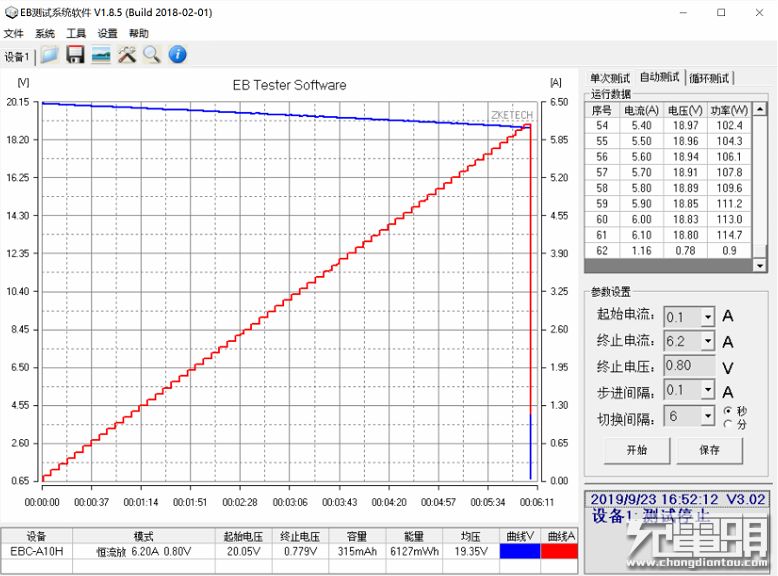This screenshot has width=778, height=576.
Task: Open the 工具 menu
Action: tap(76, 33)
